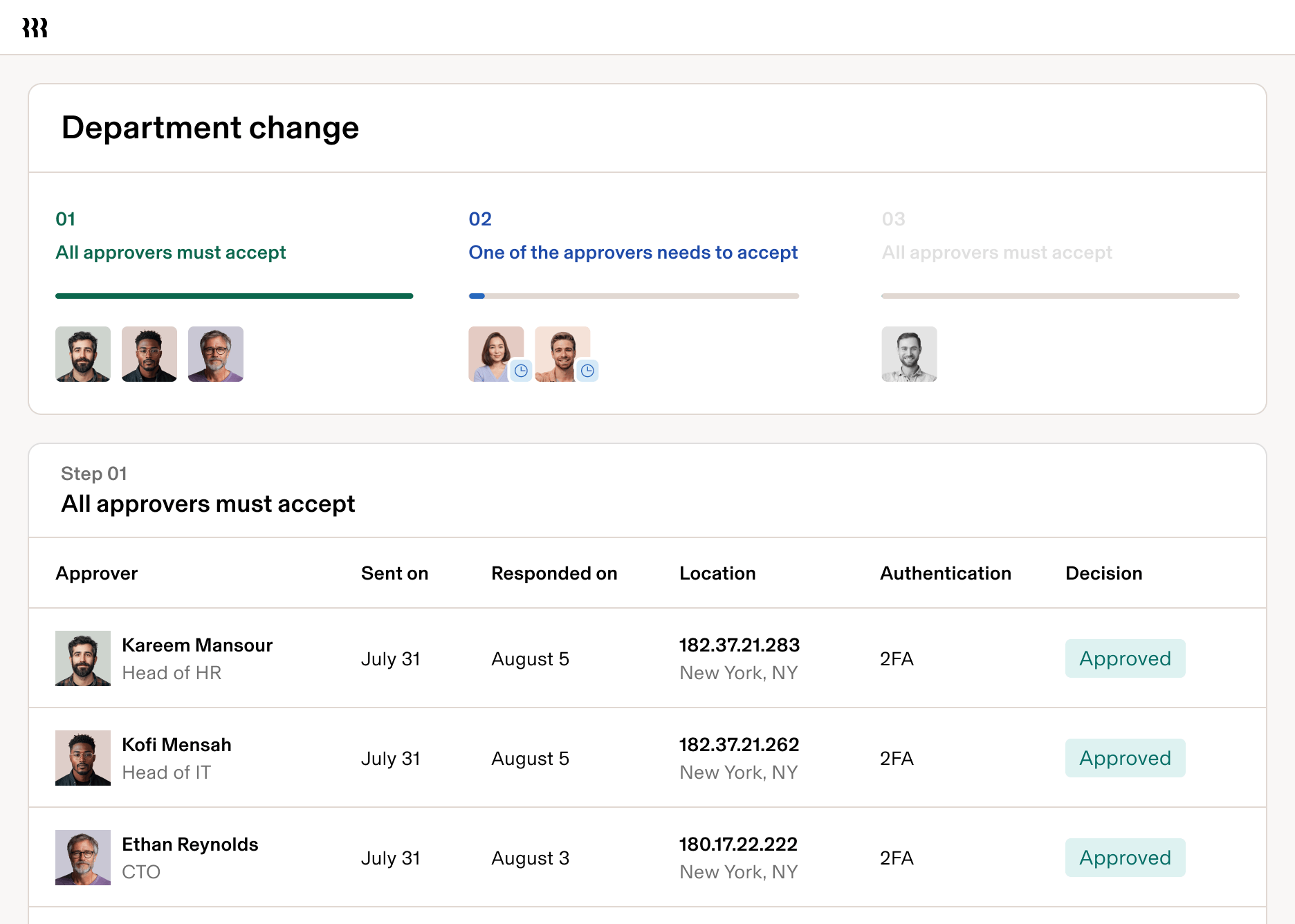Select the step 01 'All approvers must accept' tab
Image resolution: width=1295 pixels, height=924 pixels.
[171, 252]
